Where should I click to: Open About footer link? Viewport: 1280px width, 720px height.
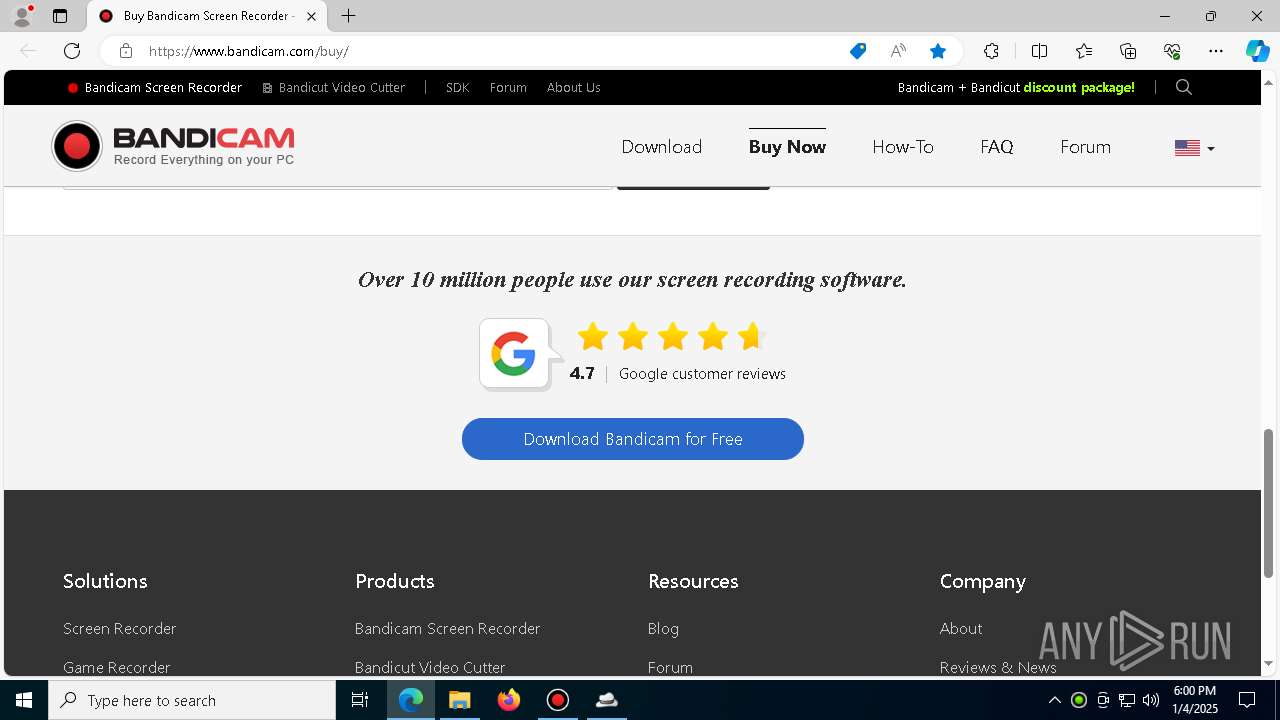(961, 629)
